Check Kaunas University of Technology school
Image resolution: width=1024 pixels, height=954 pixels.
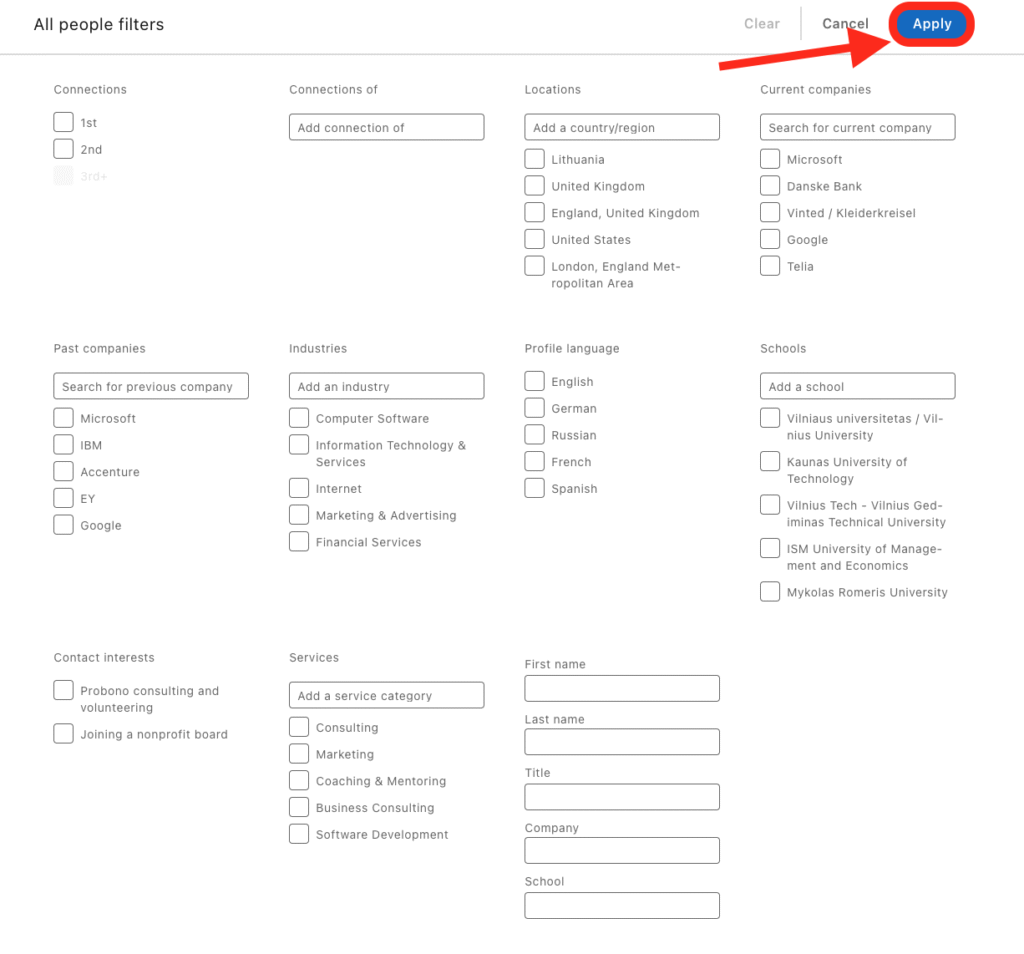coord(770,462)
